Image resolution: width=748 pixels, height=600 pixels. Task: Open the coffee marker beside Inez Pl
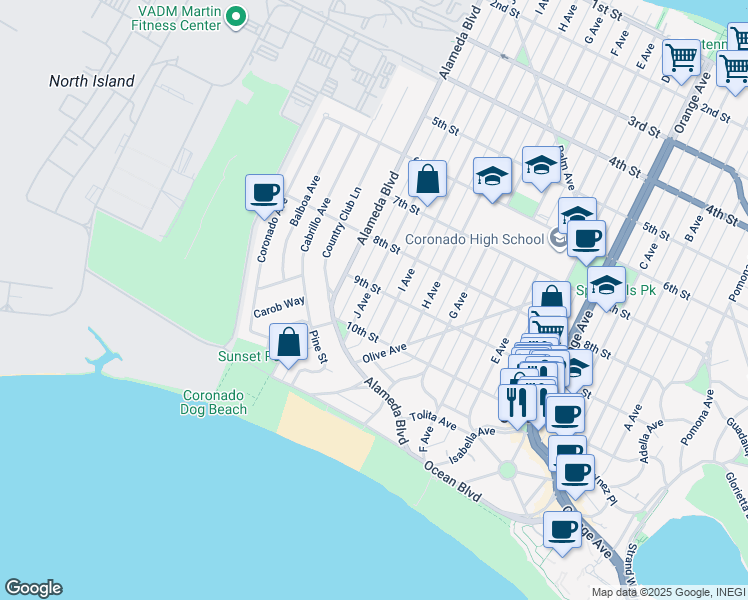click(x=576, y=474)
